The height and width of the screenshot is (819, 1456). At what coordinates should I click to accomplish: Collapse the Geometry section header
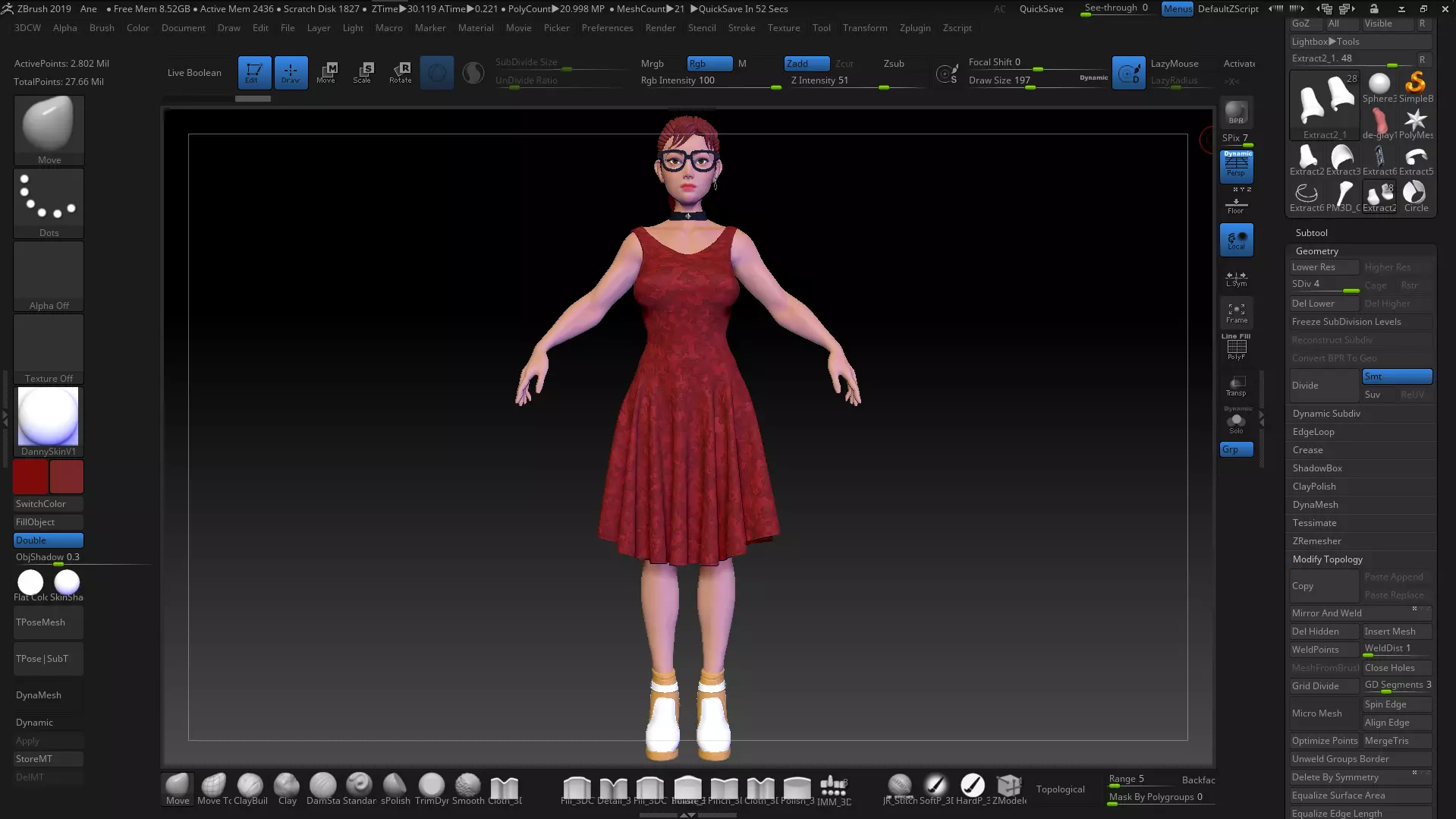tap(1317, 251)
